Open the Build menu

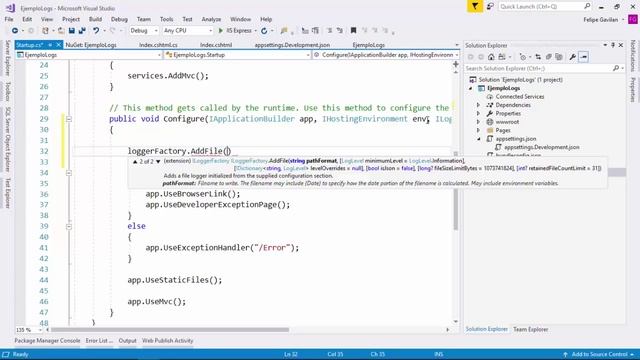[95, 19]
